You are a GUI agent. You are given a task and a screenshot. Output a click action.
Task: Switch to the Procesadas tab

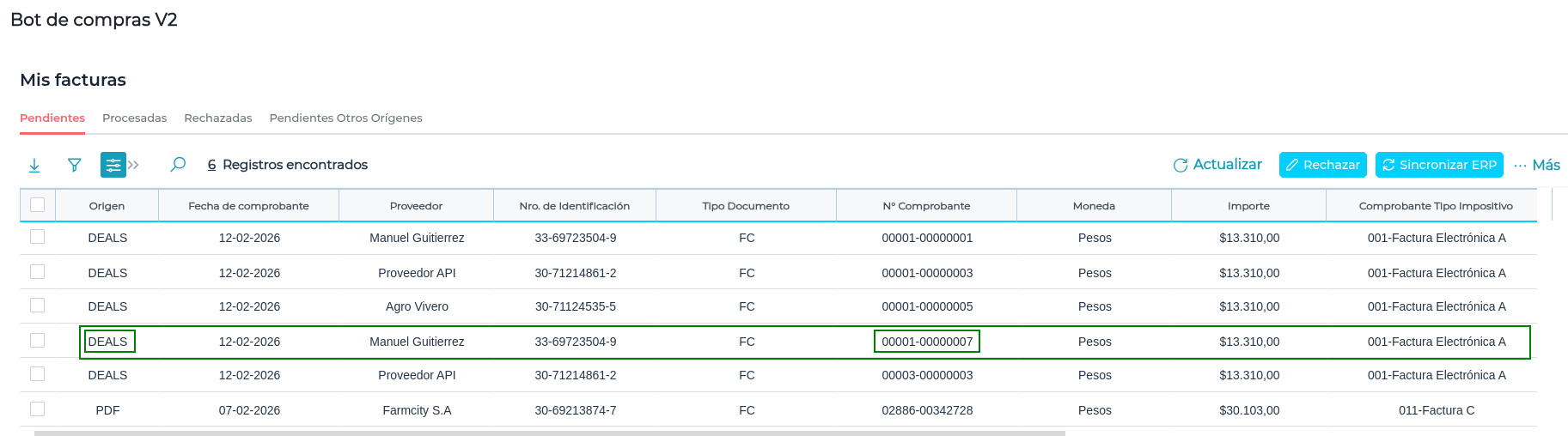(134, 118)
